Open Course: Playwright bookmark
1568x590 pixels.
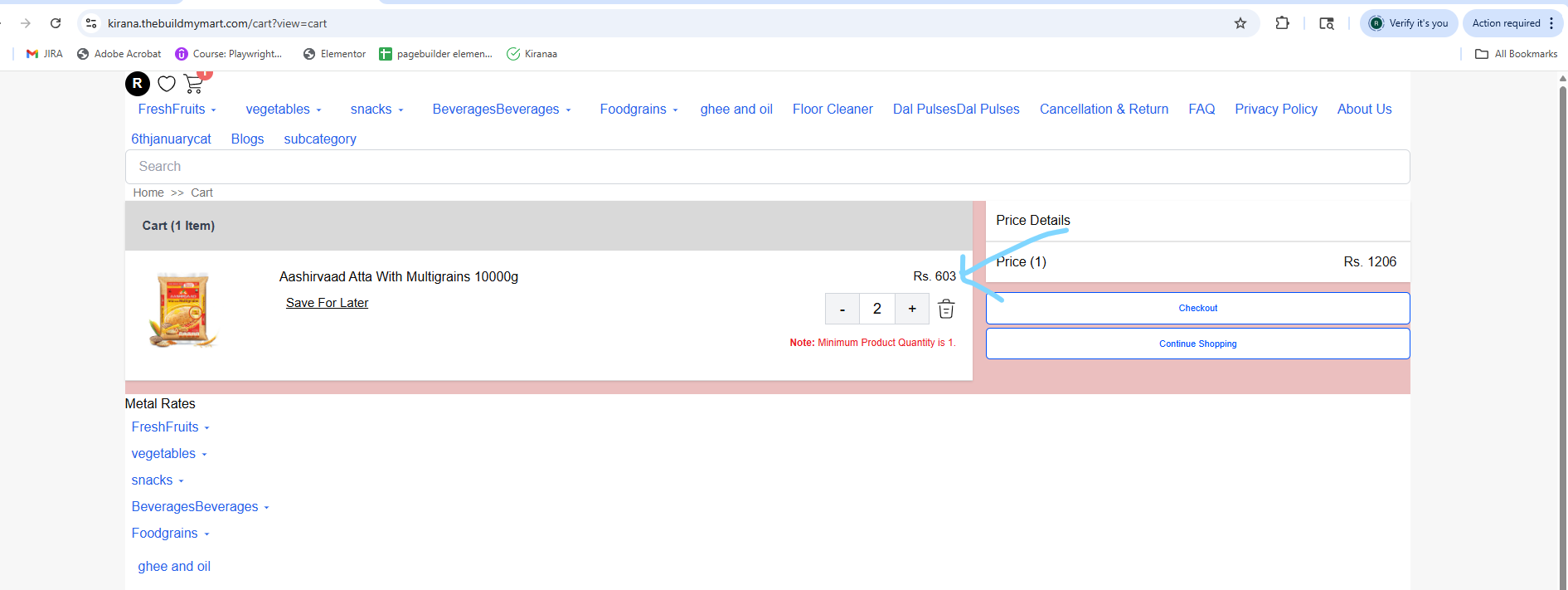click(229, 54)
